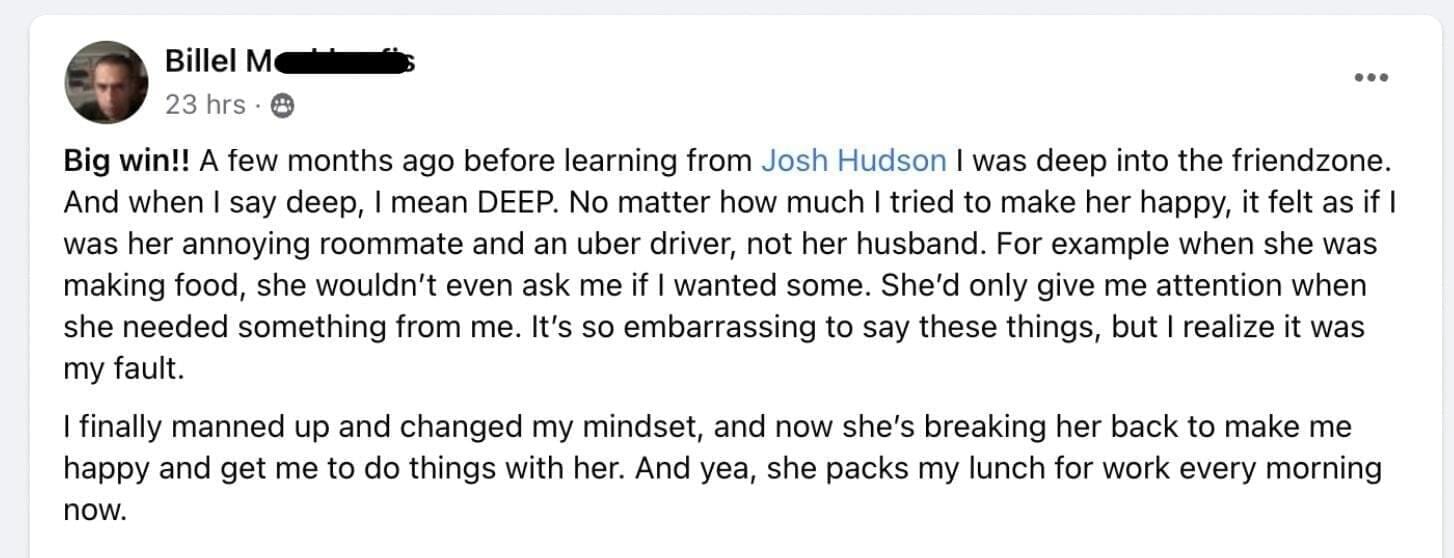
Task: Open the three-dot post options menu
Action: click(1370, 78)
